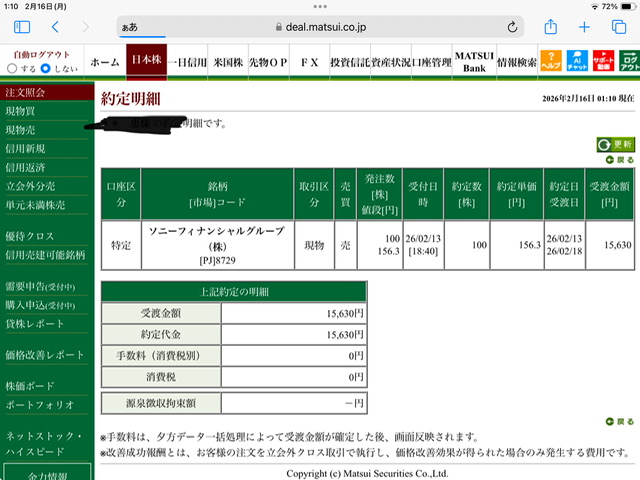Open the 口座管理 tab

[x=431, y=62]
